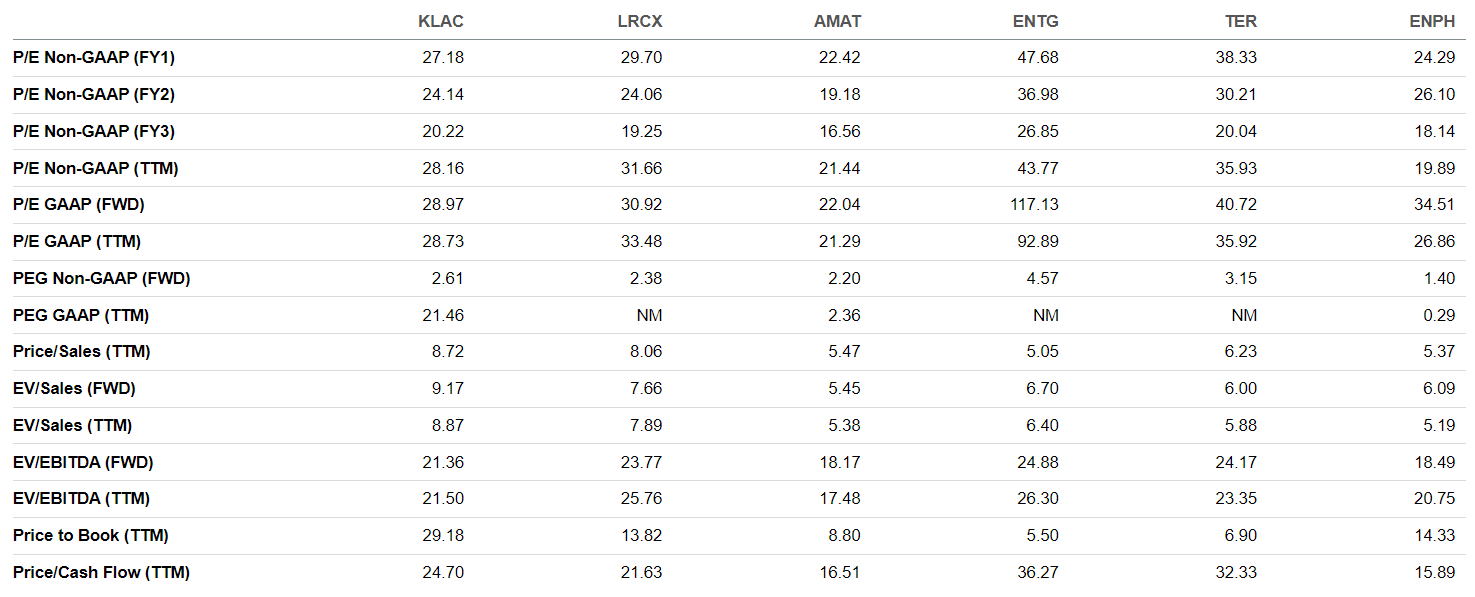Viewport: 1475px width, 597px height.
Task: Click the EV/Sales (TTM) row label
Action: [72, 425]
